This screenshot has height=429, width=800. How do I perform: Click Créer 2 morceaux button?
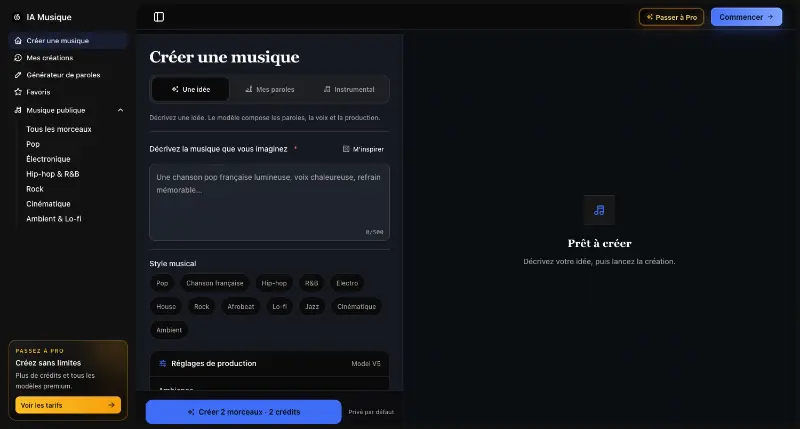pyautogui.click(x=243, y=412)
